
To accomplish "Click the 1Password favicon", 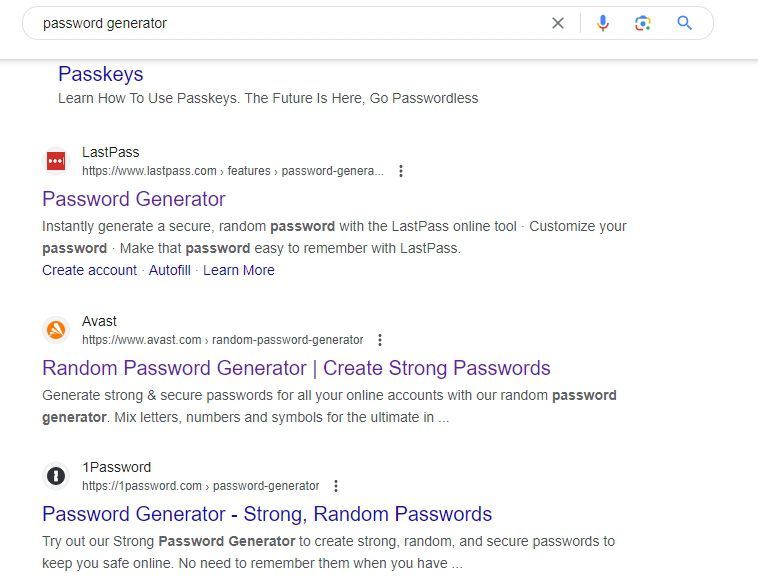I will pos(56,476).
